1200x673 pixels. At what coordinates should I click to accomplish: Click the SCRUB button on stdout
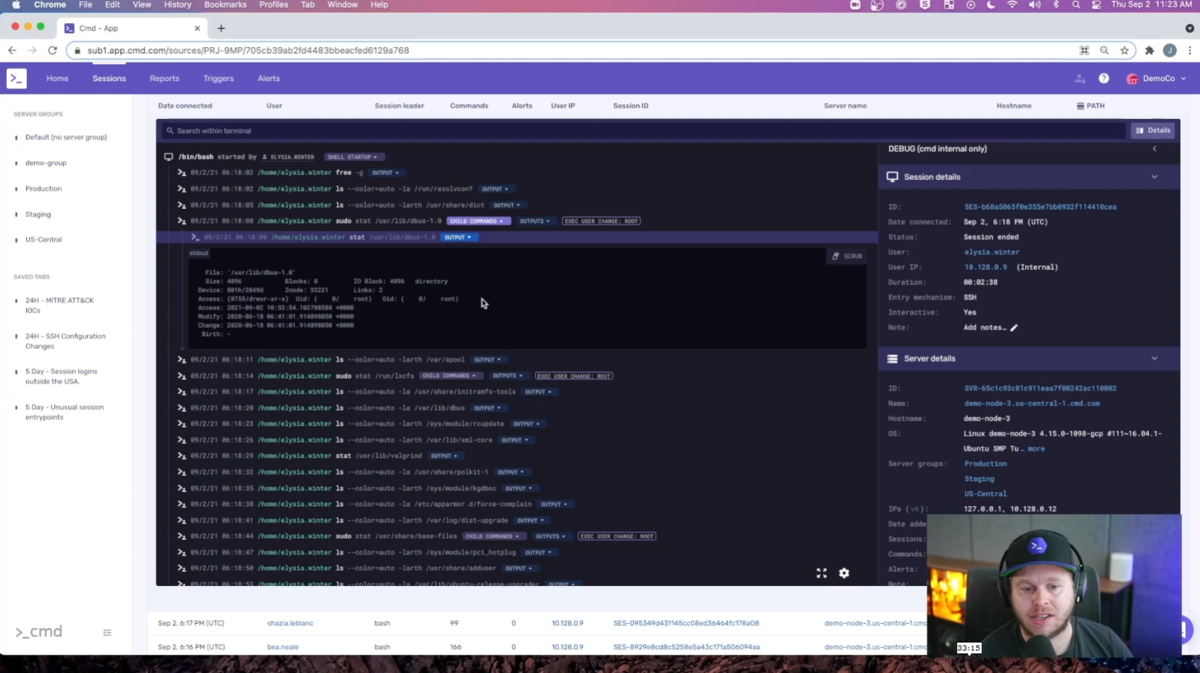point(847,256)
